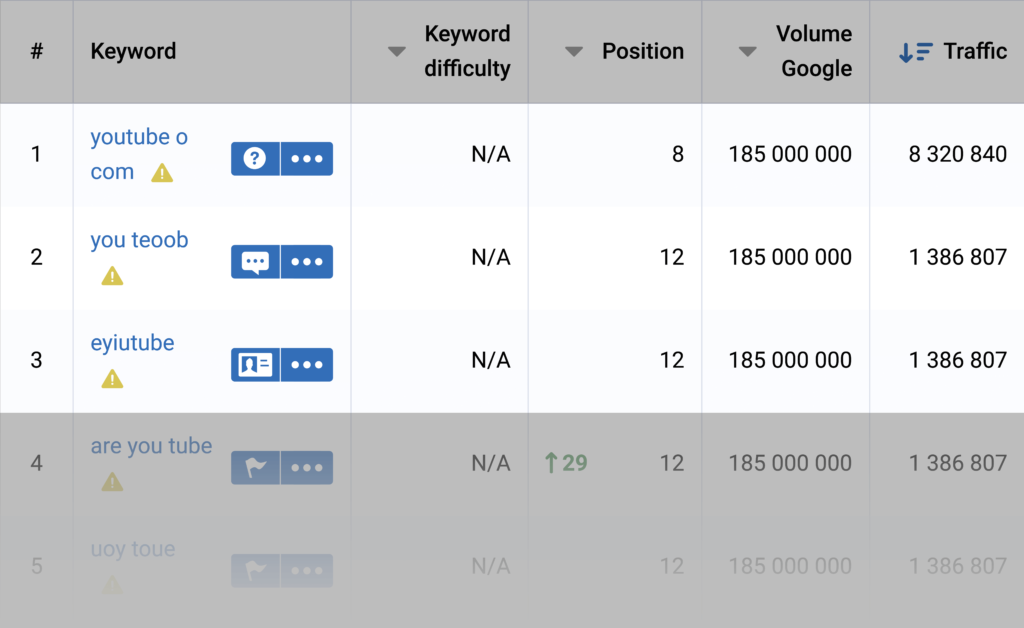Click the warning triangle beside 'youtube o com'
The width and height of the screenshot is (1024, 628).
point(162,173)
